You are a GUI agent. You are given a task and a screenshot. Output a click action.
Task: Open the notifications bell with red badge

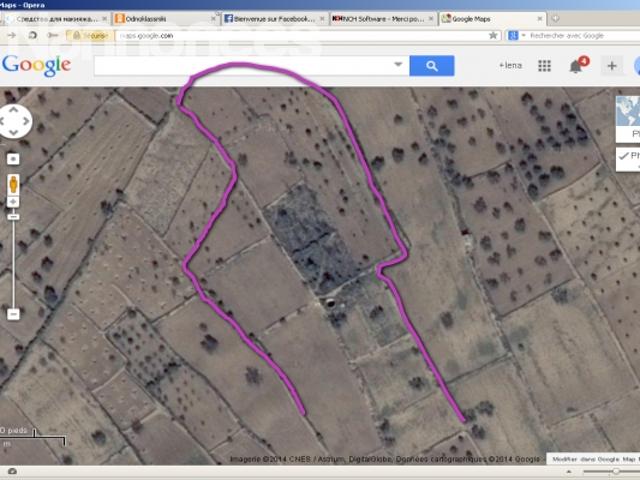click(578, 65)
